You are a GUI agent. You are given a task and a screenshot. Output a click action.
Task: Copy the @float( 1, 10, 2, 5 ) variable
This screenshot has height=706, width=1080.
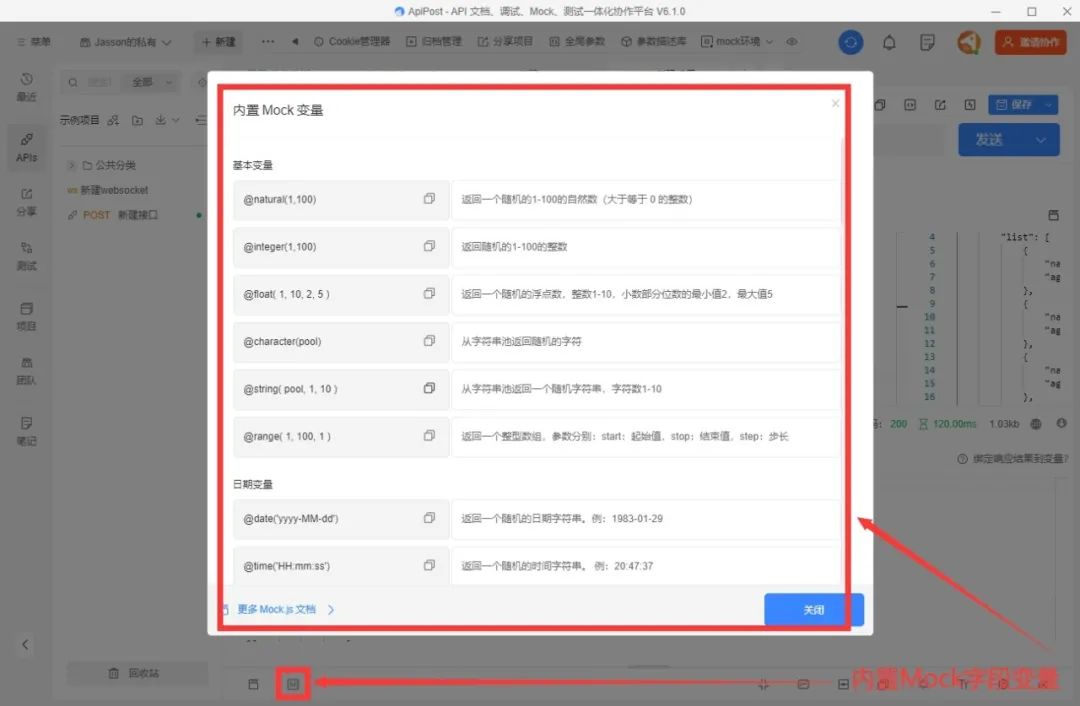[x=429, y=293]
